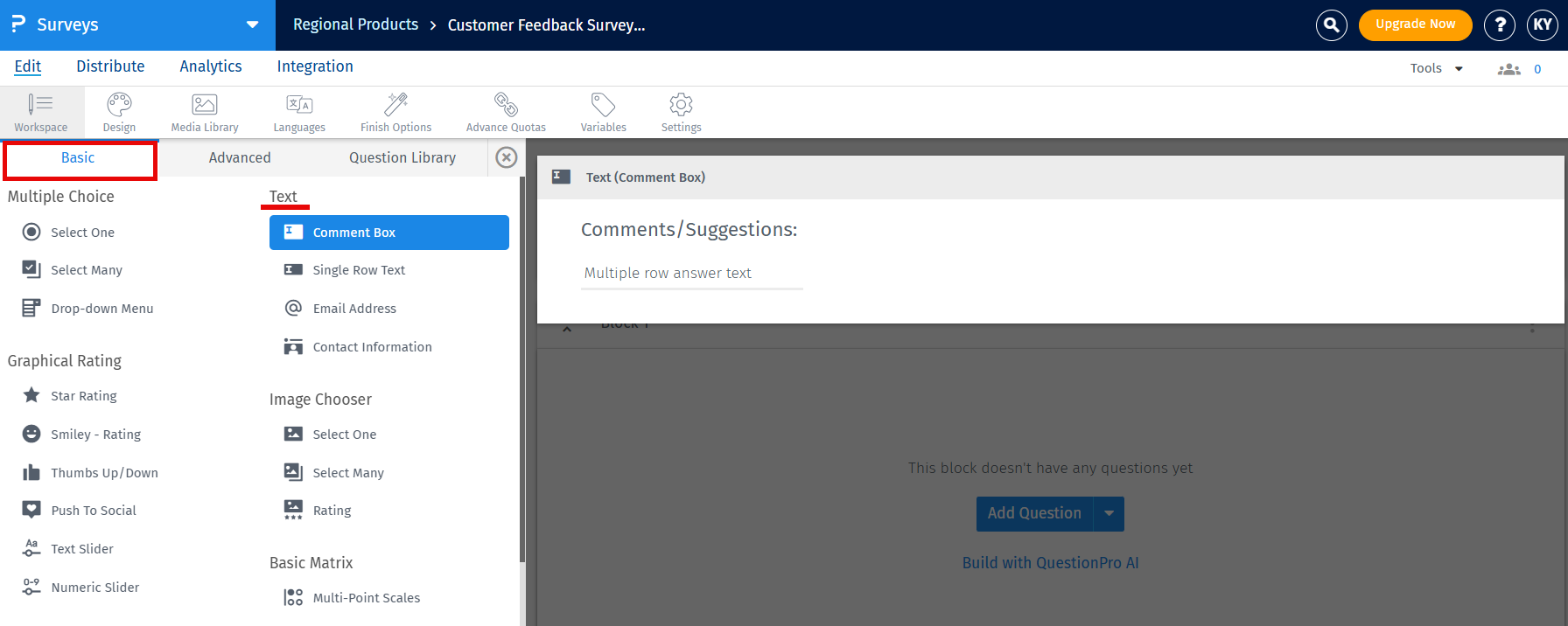This screenshot has height=626, width=1568.
Task: Click Build with QuestionPro AI link
Action: click(1050, 563)
